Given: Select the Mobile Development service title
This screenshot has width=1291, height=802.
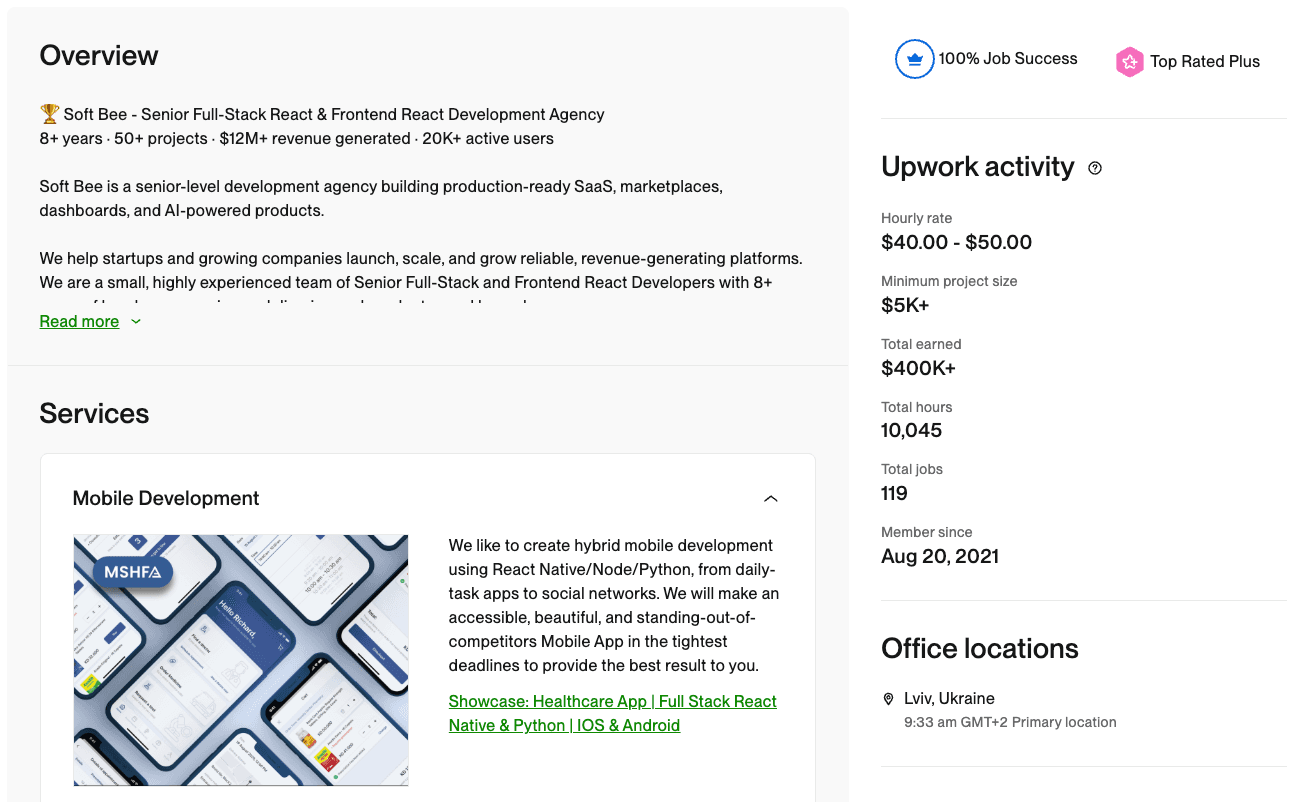Looking at the screenshot, I should coord(166,498).
